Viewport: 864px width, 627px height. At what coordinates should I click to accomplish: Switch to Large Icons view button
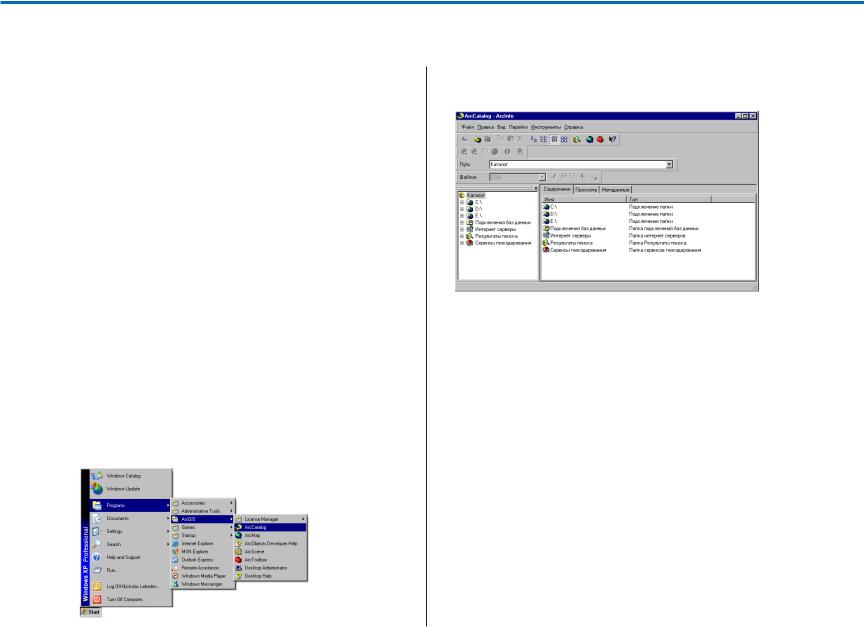coord(533,139)
